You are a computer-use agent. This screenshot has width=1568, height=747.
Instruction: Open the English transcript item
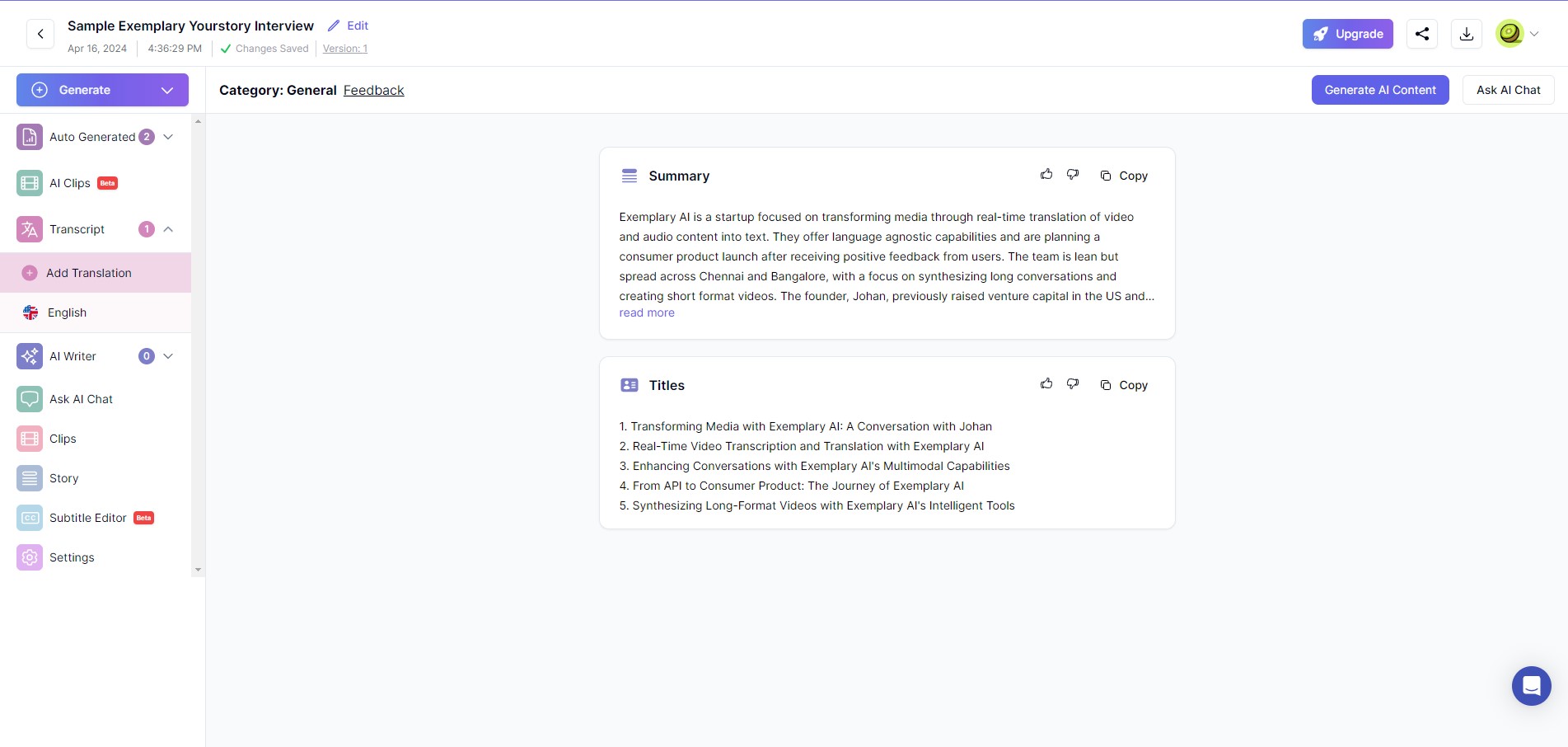(x=96, y=312)
